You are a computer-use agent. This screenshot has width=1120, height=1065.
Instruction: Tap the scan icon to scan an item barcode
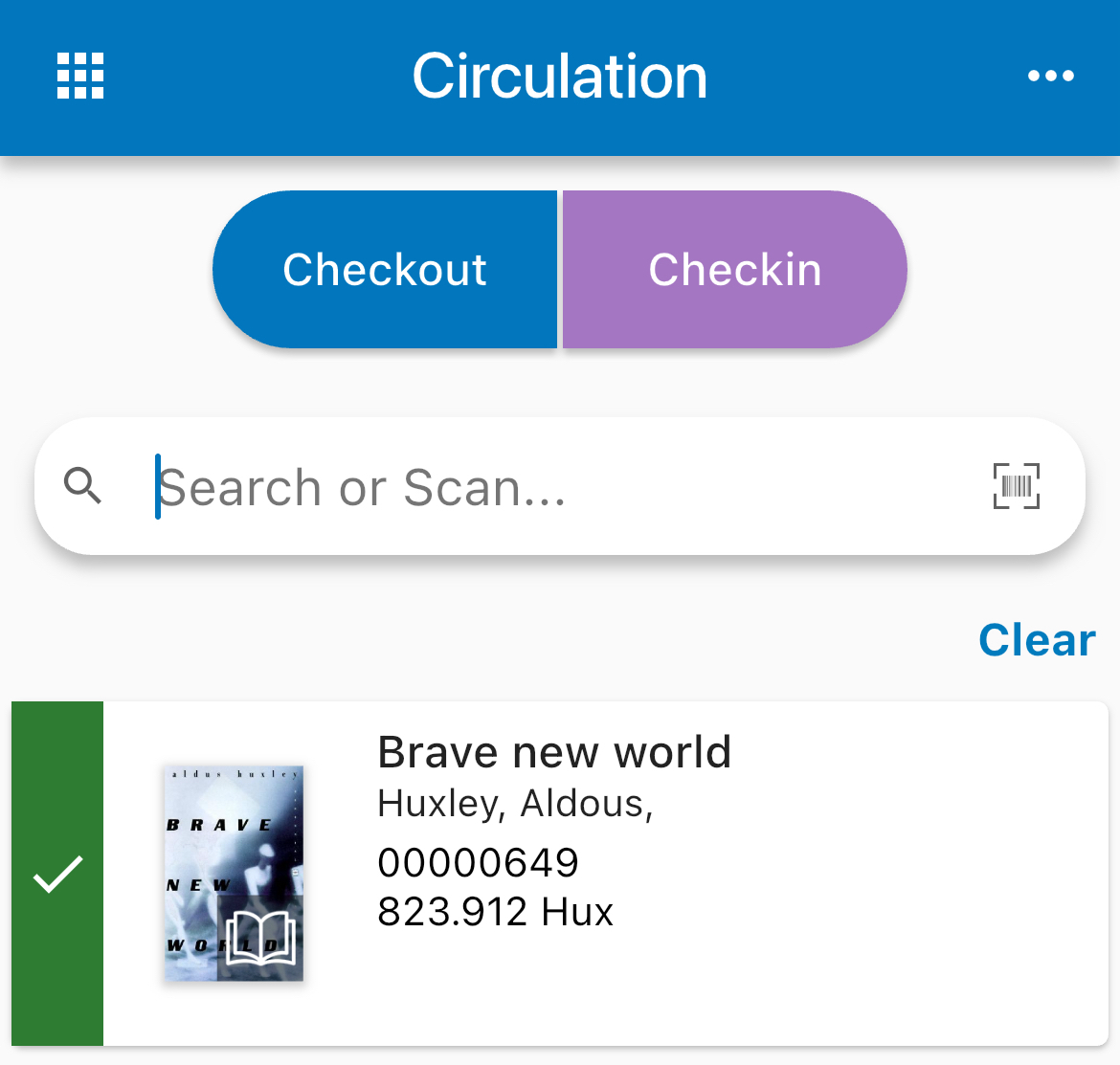(x=1015, y=486)
